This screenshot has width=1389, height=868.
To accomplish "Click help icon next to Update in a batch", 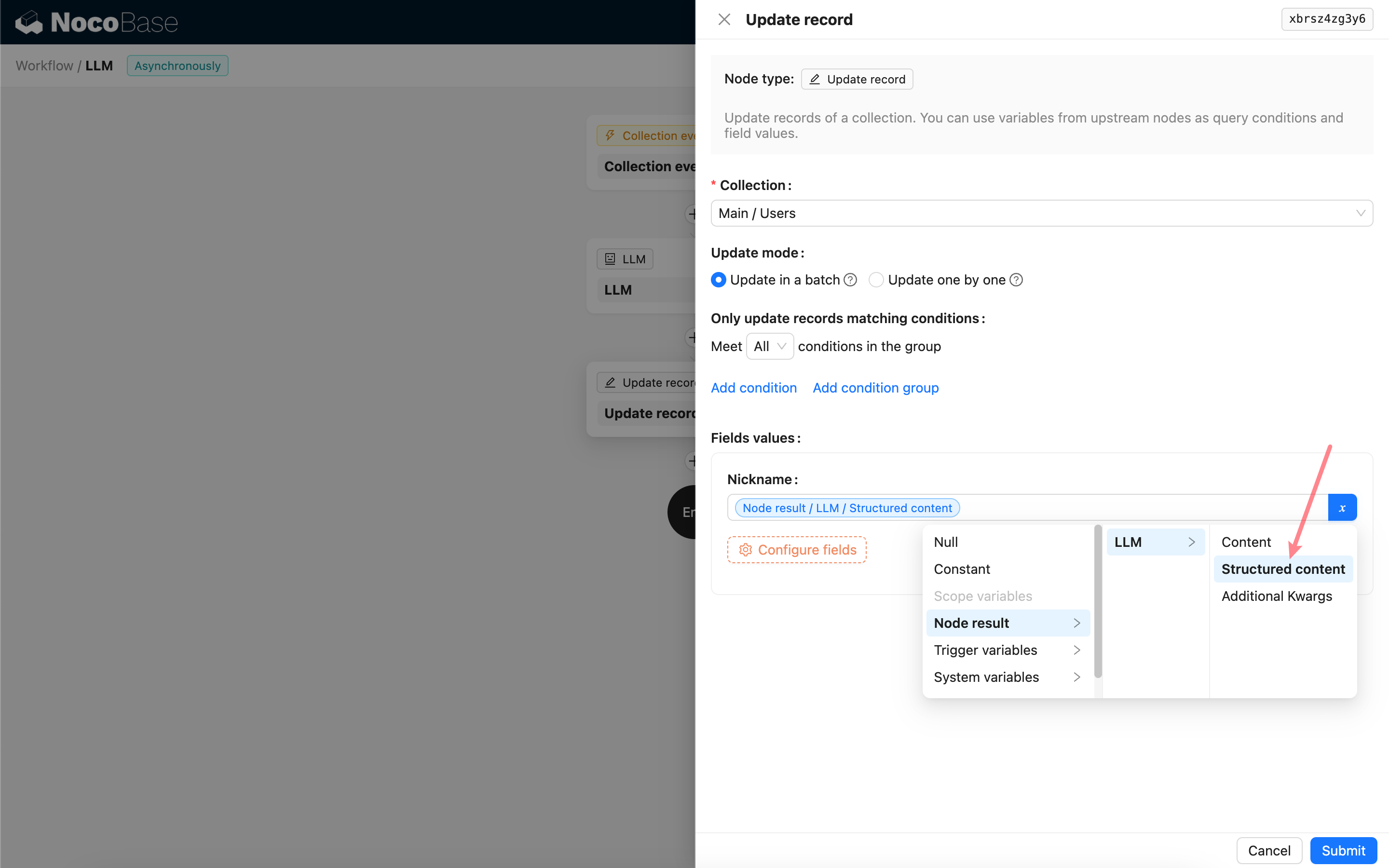I will coord(851,280).
